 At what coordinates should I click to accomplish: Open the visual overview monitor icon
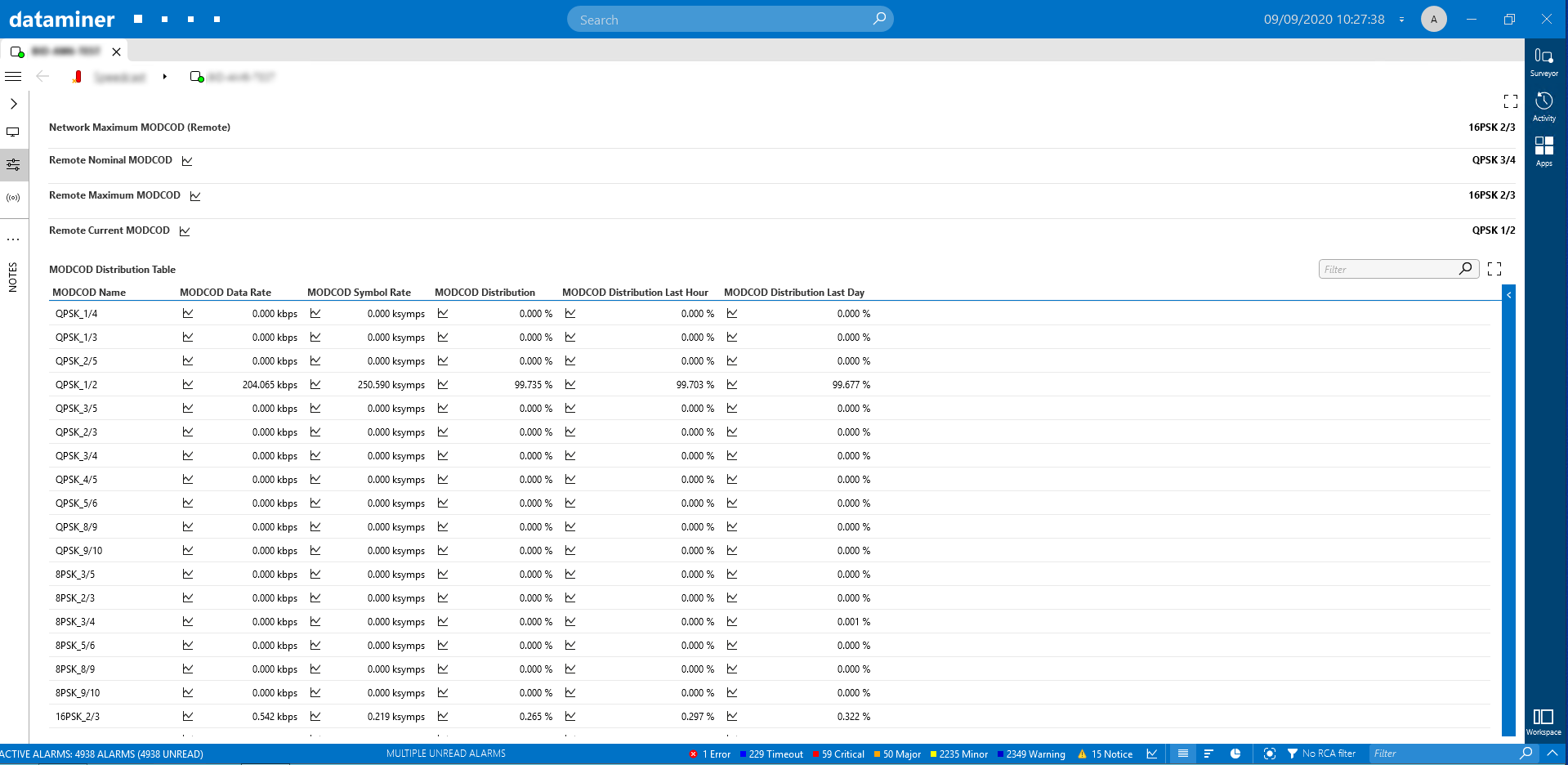click(x=13, y=132)
